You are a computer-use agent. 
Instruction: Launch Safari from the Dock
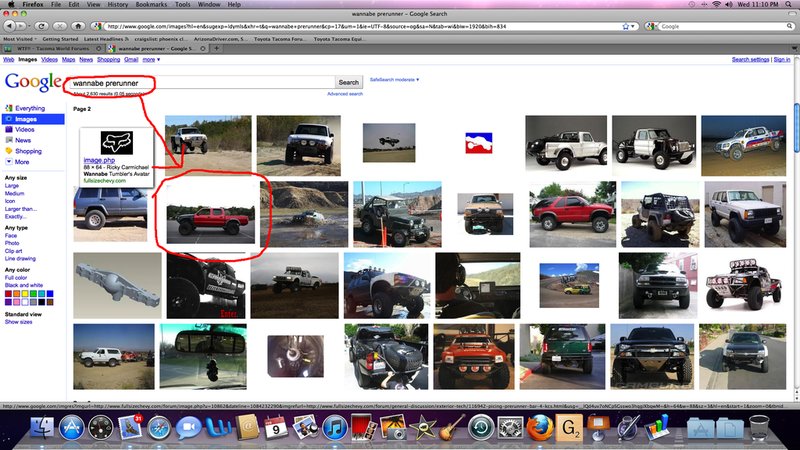(159, 428)
